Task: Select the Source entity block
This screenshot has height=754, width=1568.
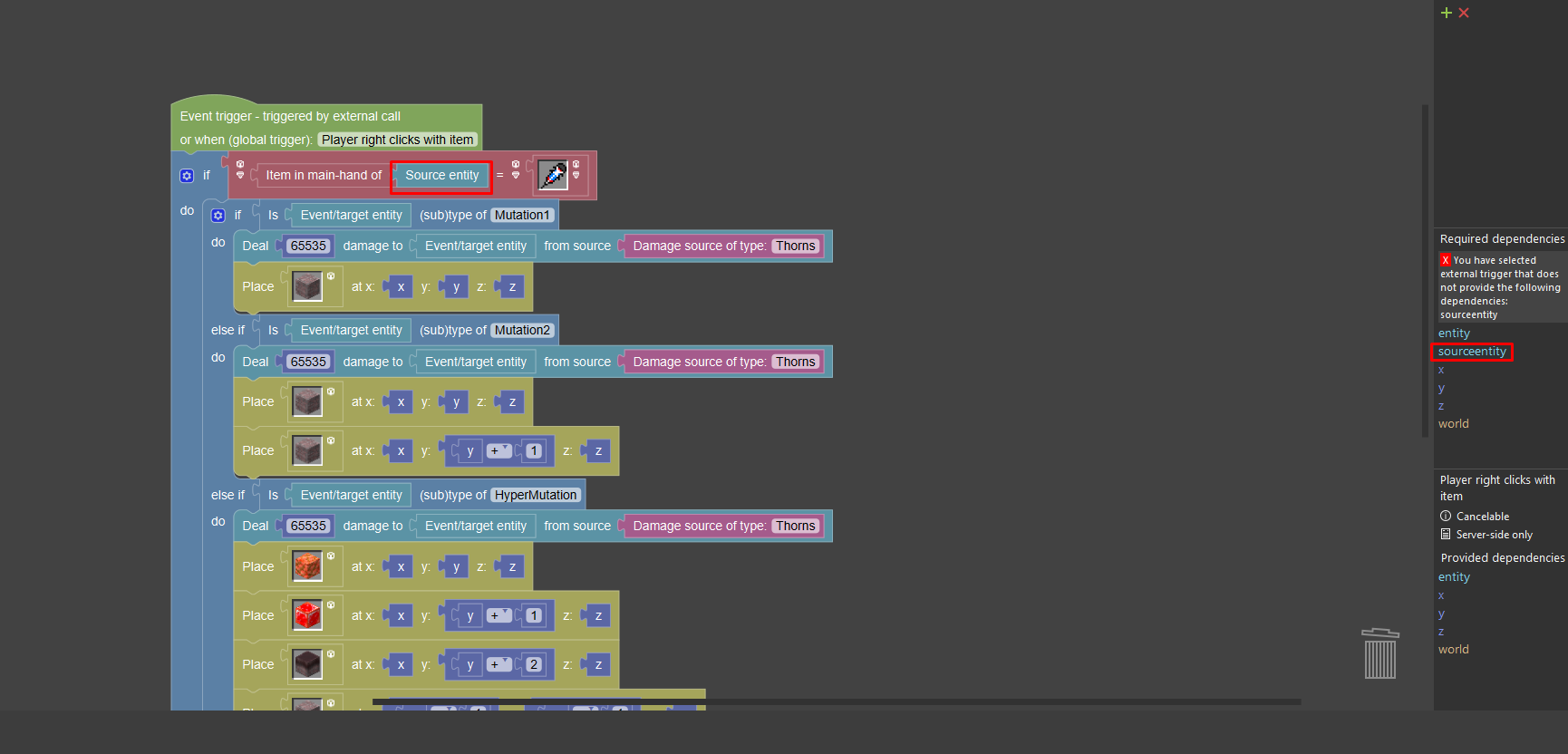Action: pos(441,176)
